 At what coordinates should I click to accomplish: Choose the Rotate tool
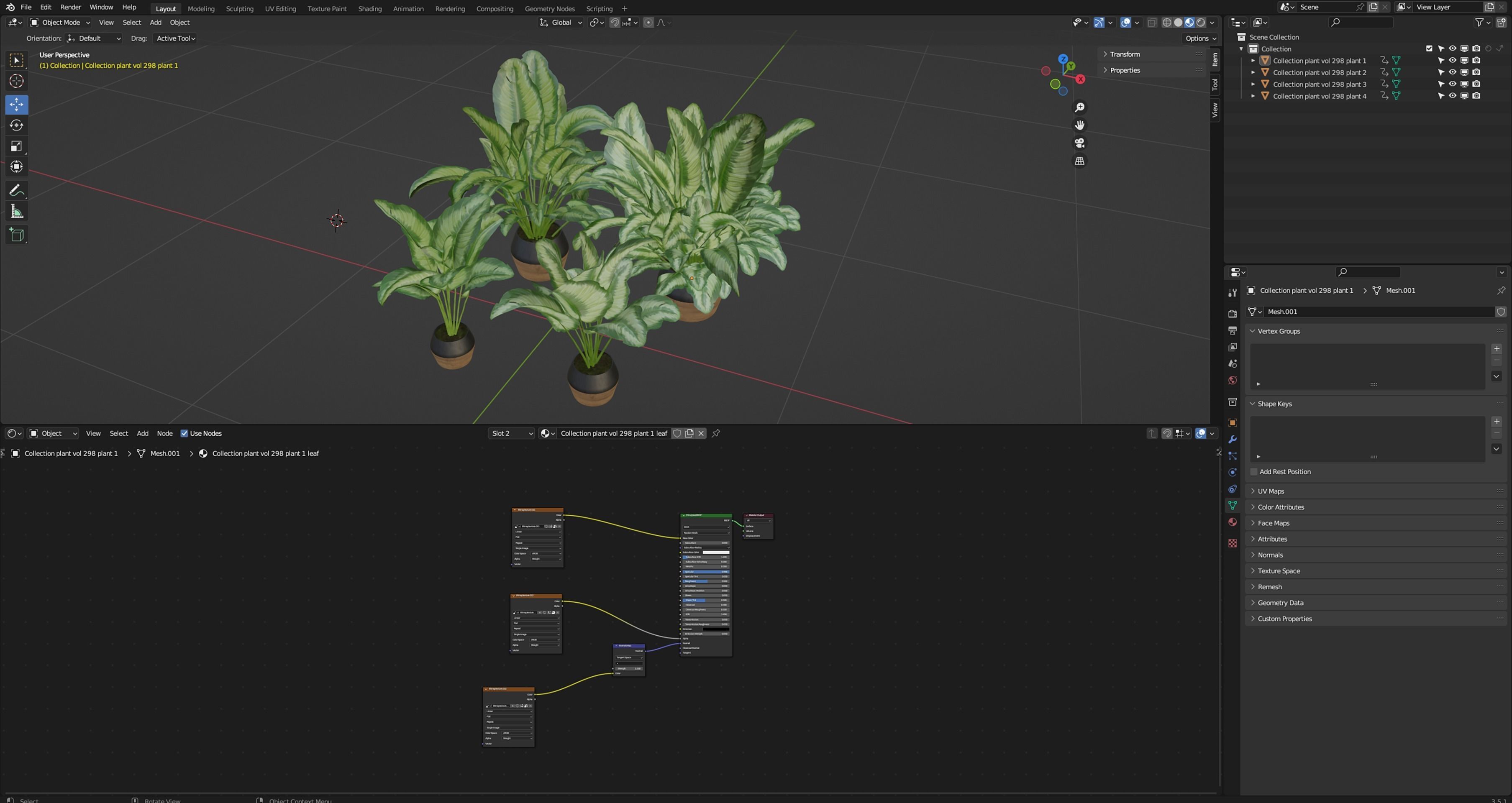[x=16, y=125]
